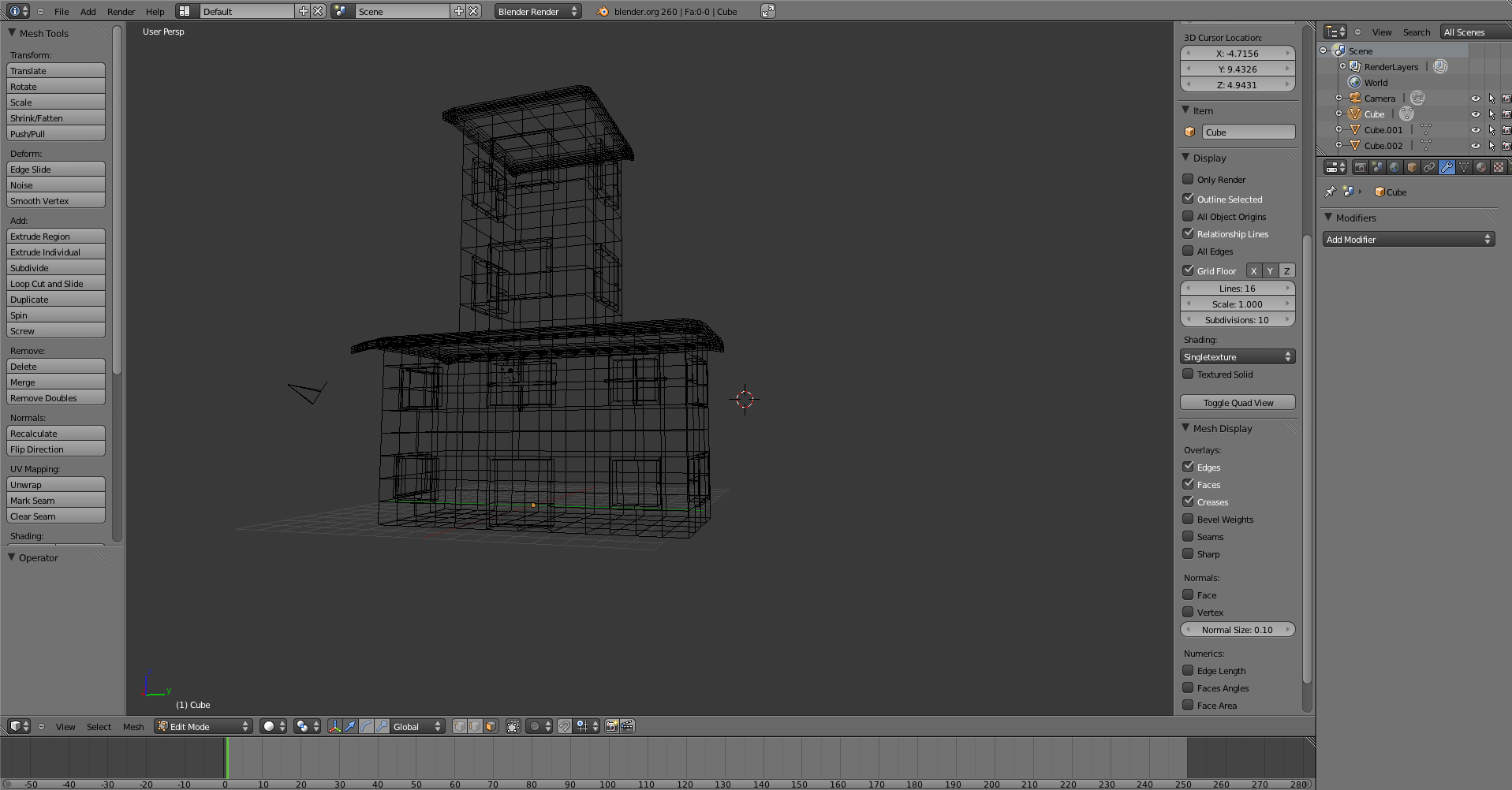Enable the All Edges checkbox

[1188, 251]
